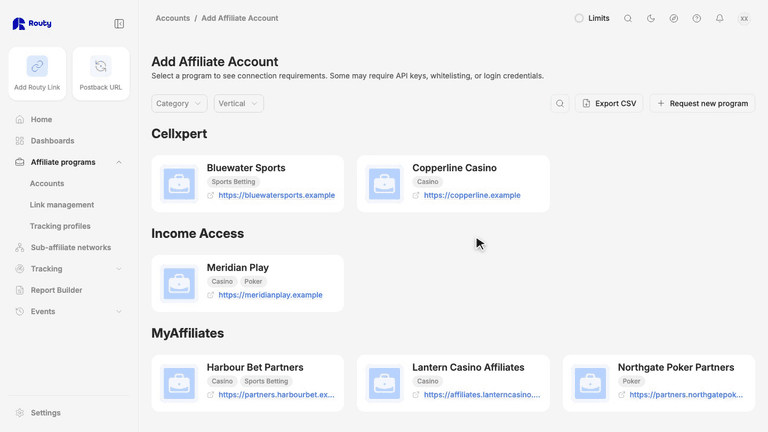
Task: Collapse the sidebar panel icon
Action: [119, 24]
